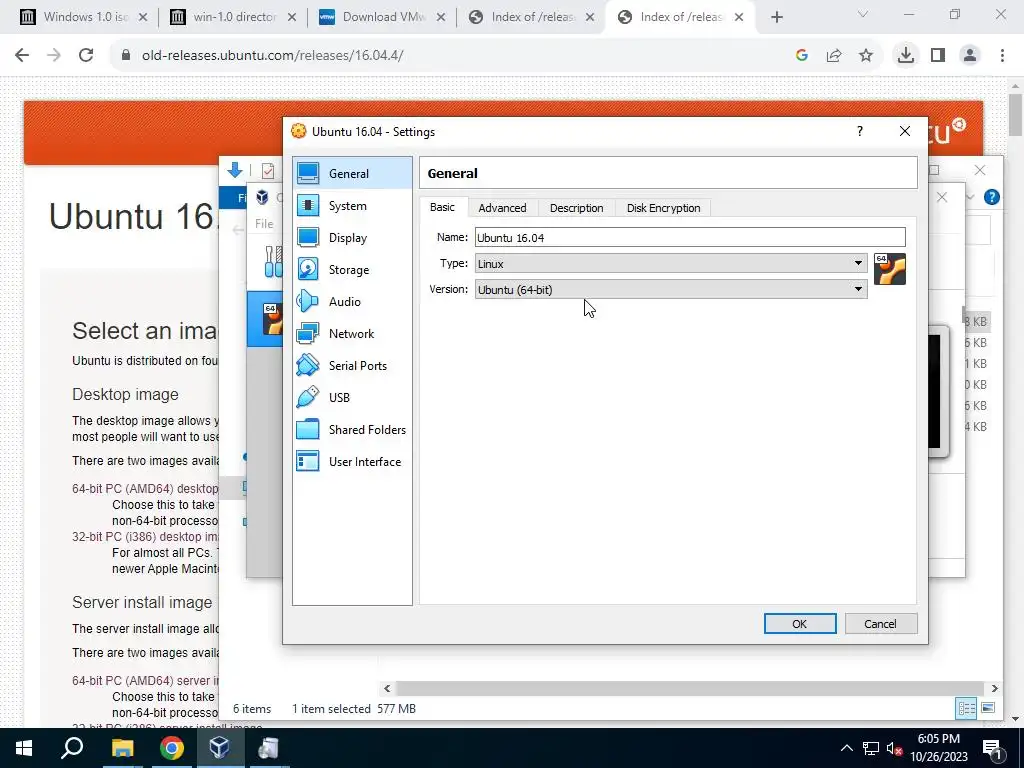Click the Explorer horizontal scrollbar left arrow
The width and height of the screenshot is (1024, 768).
pos(387,688)
